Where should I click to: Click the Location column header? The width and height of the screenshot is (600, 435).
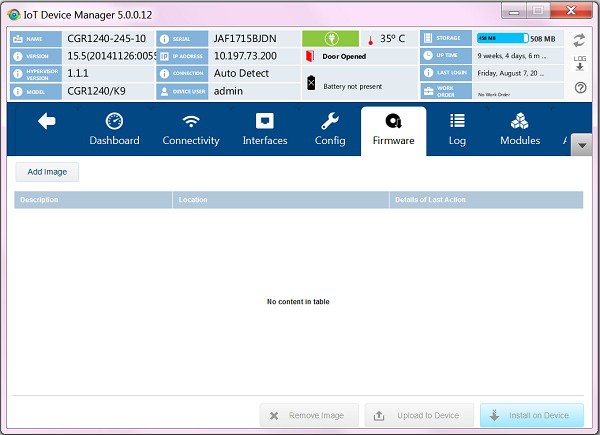coord(281,200)
